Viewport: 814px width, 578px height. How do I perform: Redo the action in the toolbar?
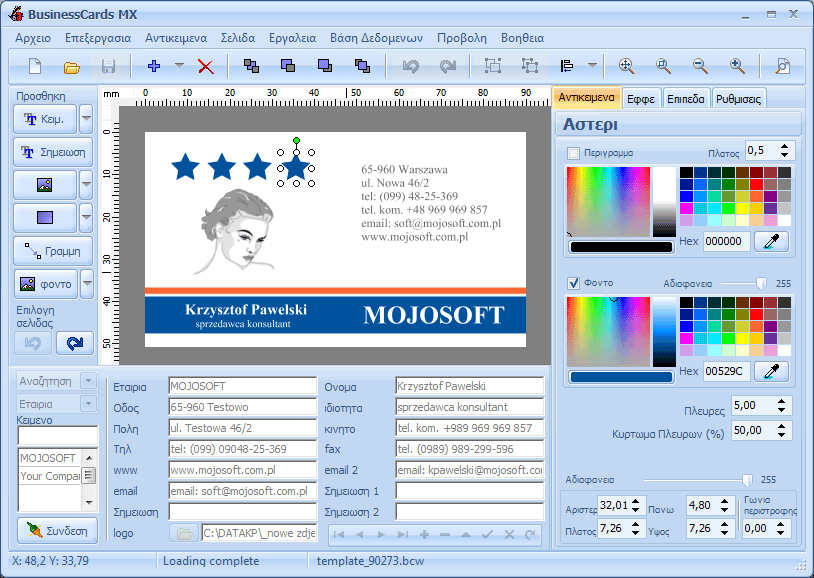(x=447, y=66)
